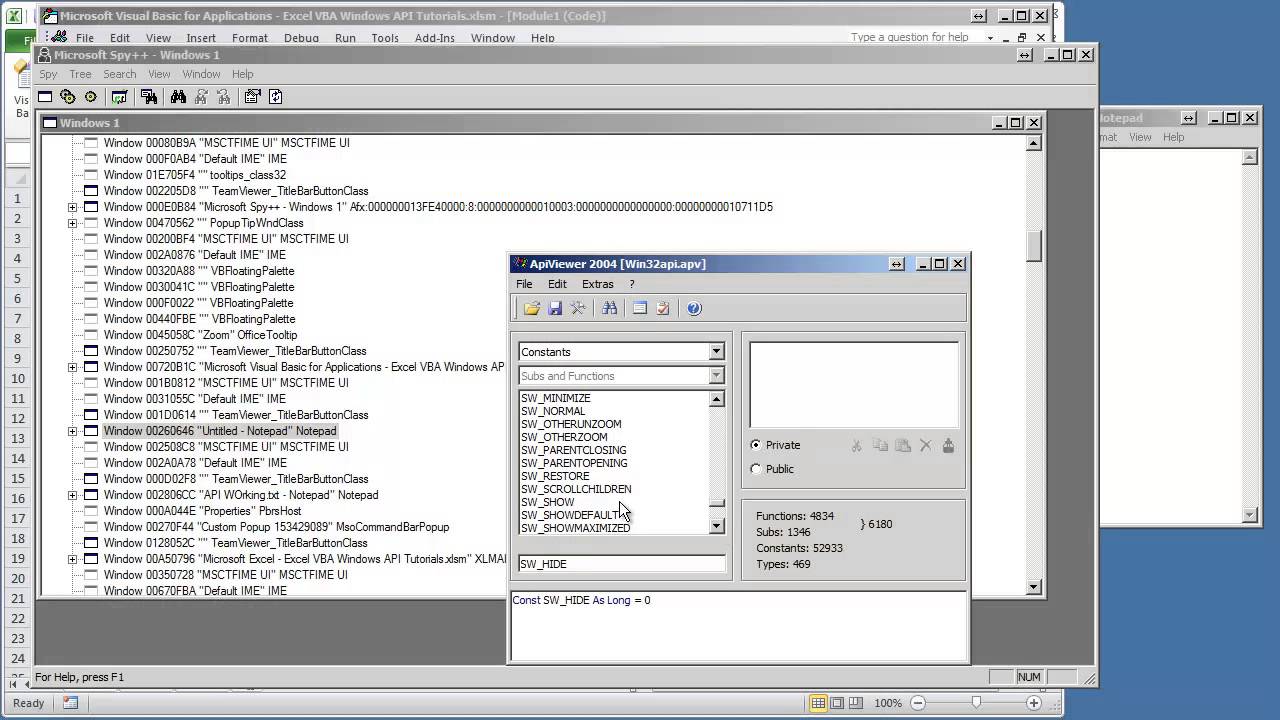Click the ApiViewer copy icon

880,446
